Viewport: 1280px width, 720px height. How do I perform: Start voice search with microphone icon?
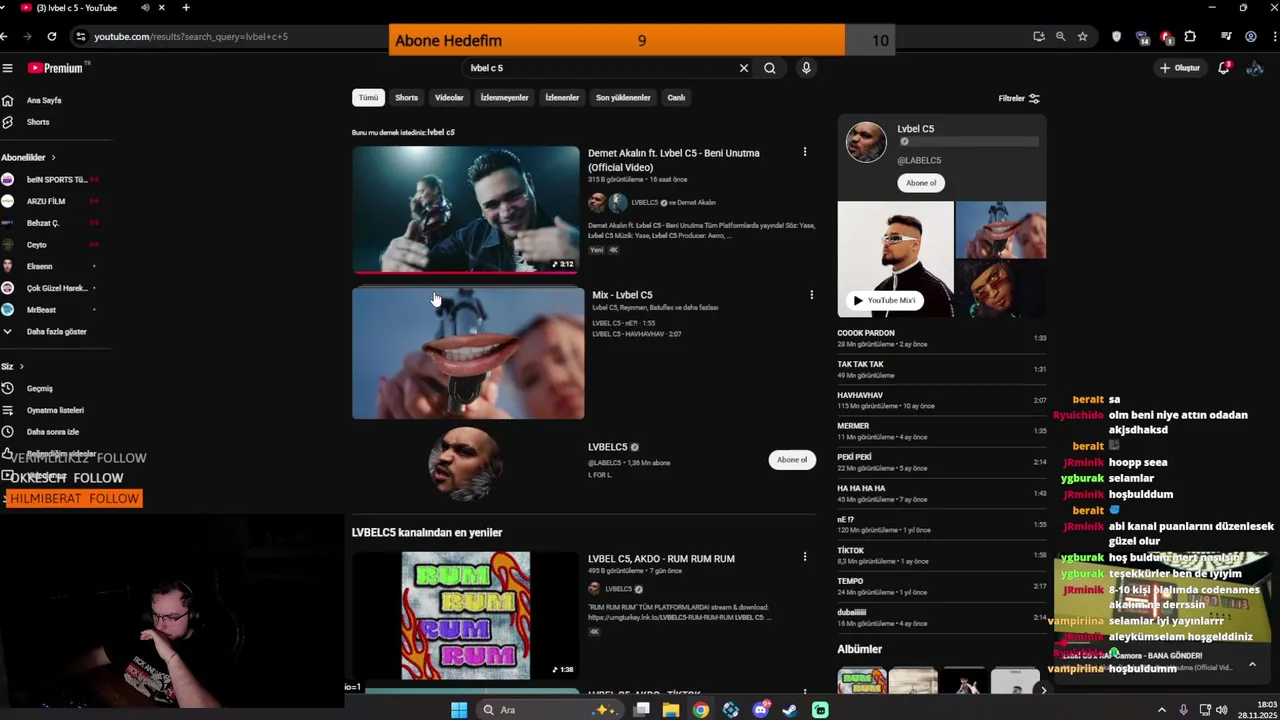(806, 68)
